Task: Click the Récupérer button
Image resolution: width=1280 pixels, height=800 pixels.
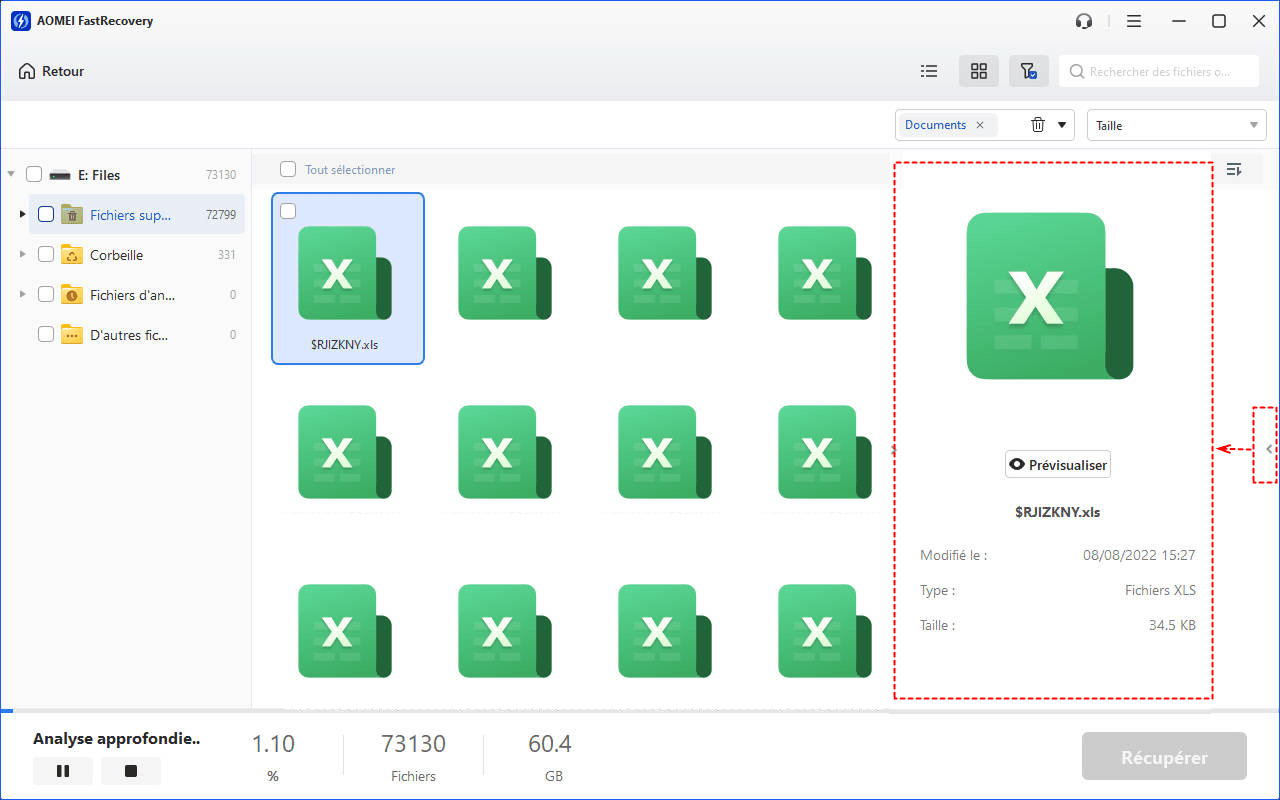Action: pos(1164,757)
